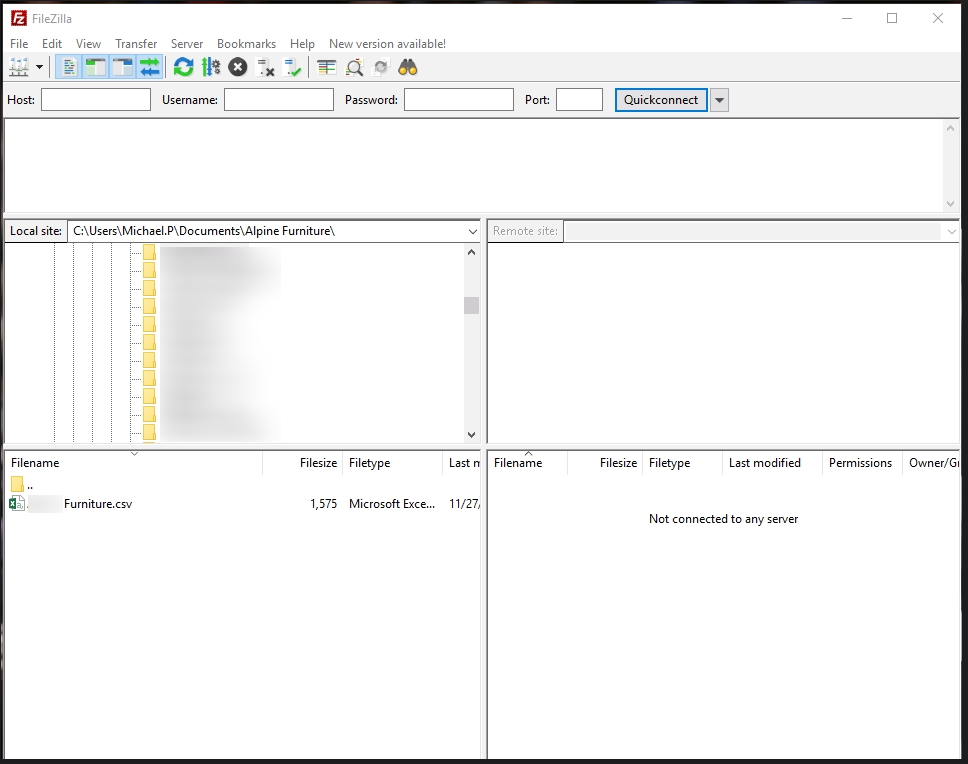This screenshot has width=968, height=764.
Task: Sort remote files by Filename column
Action: (528, 463)
